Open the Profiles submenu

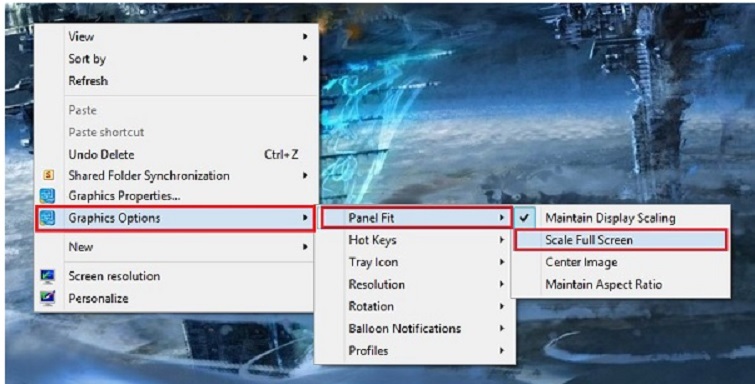click(x=415, y=351)
